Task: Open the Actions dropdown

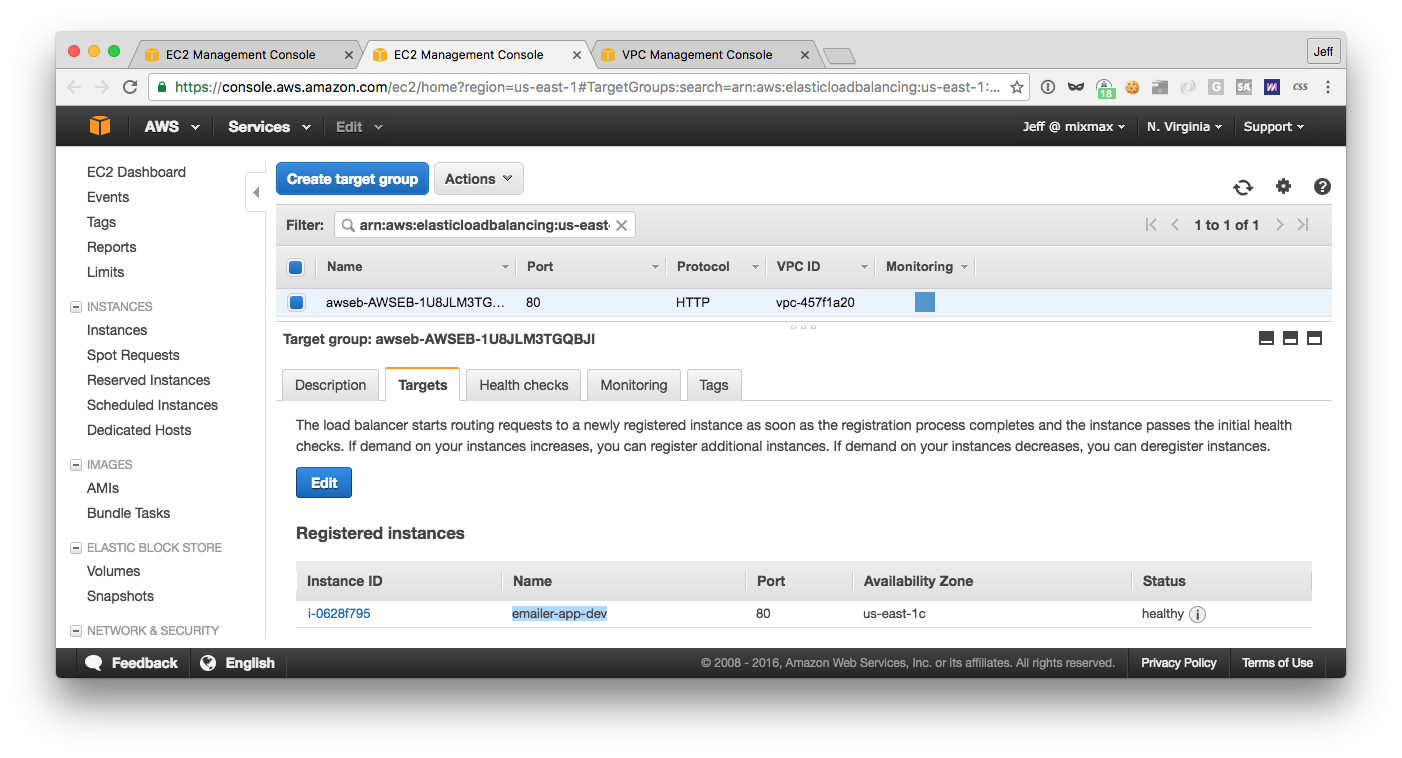Action: pyautogui.click(x=479, y=179)
